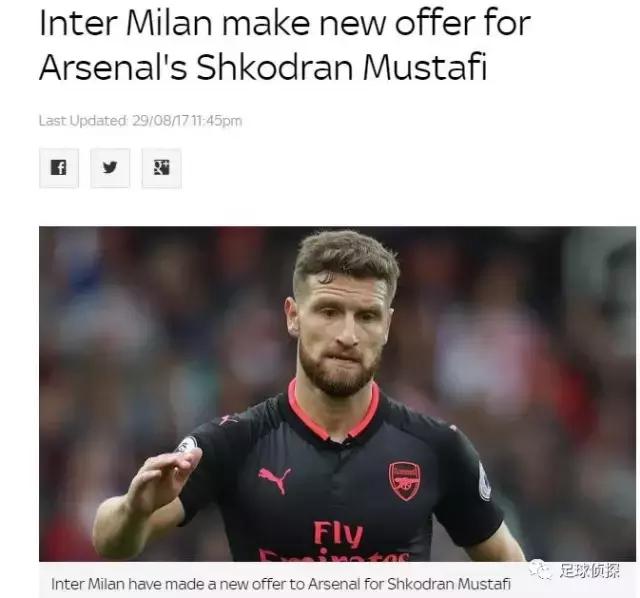Share the article on Twitter
The height and width of the screenshot is (598, 640).
click(110, 168)
